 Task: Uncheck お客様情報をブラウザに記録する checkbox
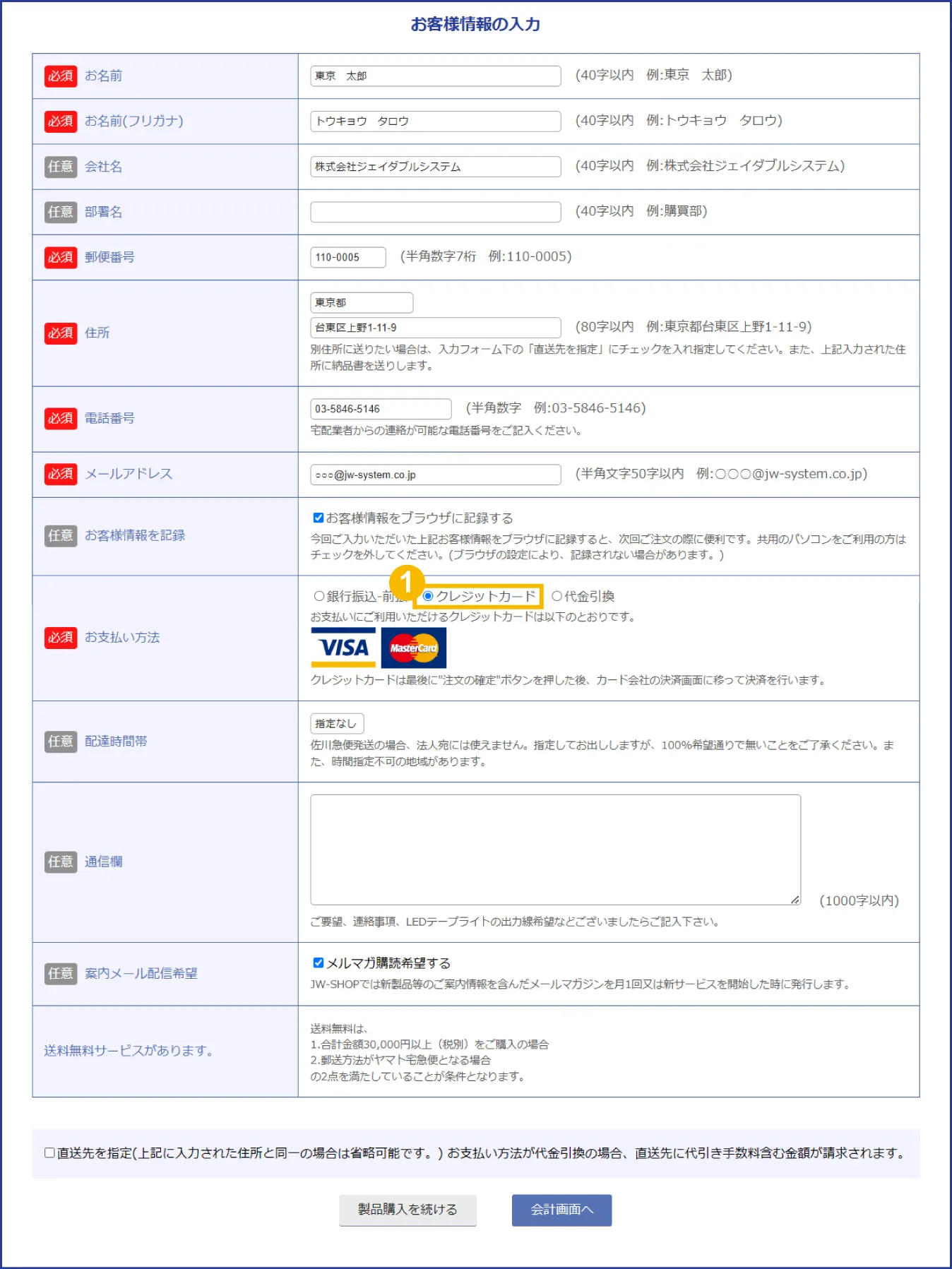click(319, 518)
